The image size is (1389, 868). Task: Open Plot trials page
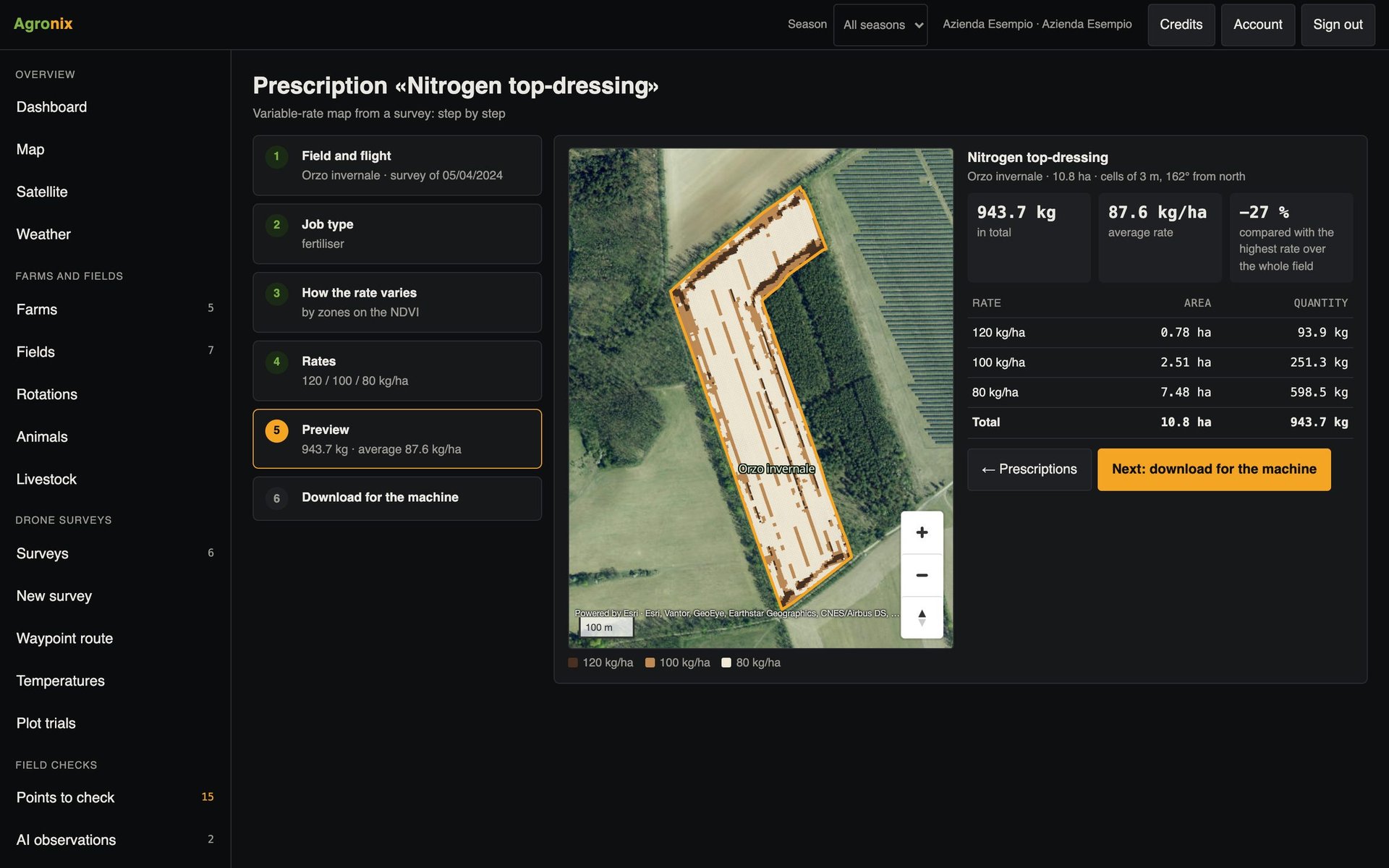tap(115, 724)
